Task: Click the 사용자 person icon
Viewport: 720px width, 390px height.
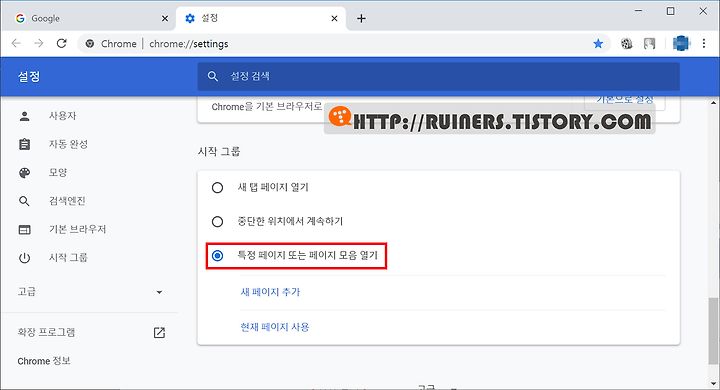Action: coord(25,116)
